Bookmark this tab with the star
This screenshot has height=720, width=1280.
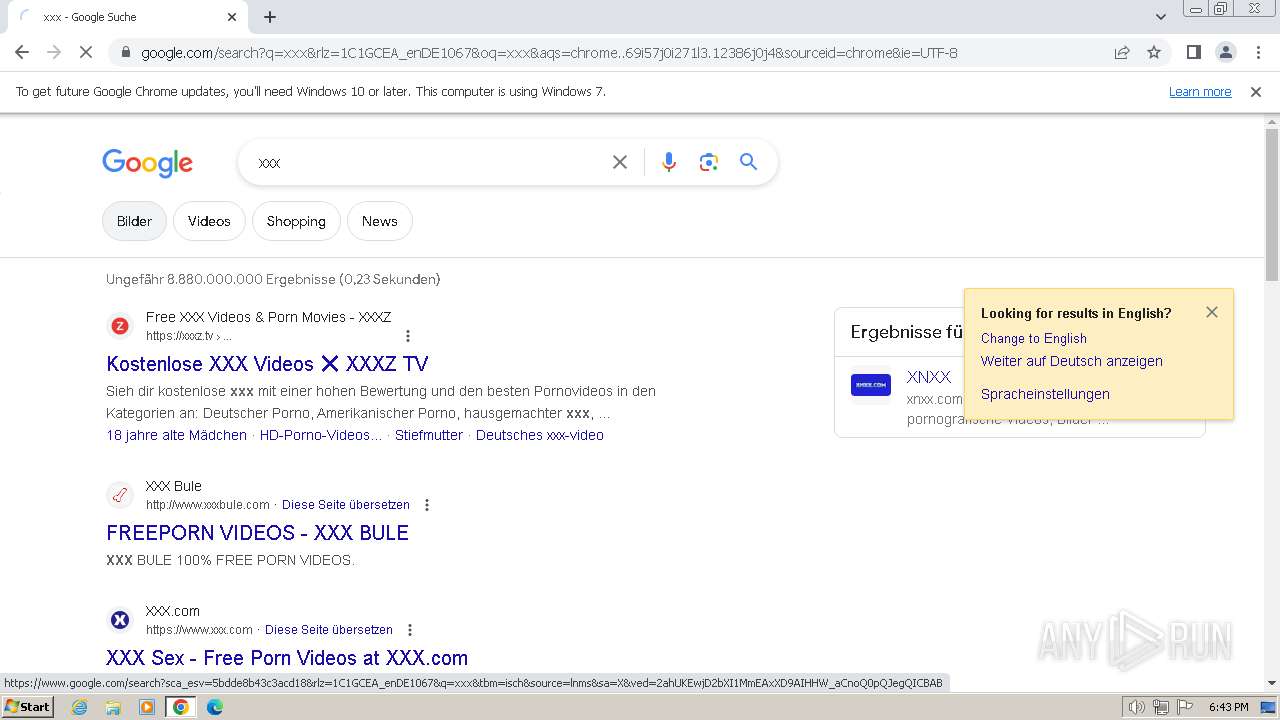[1154, 52]
